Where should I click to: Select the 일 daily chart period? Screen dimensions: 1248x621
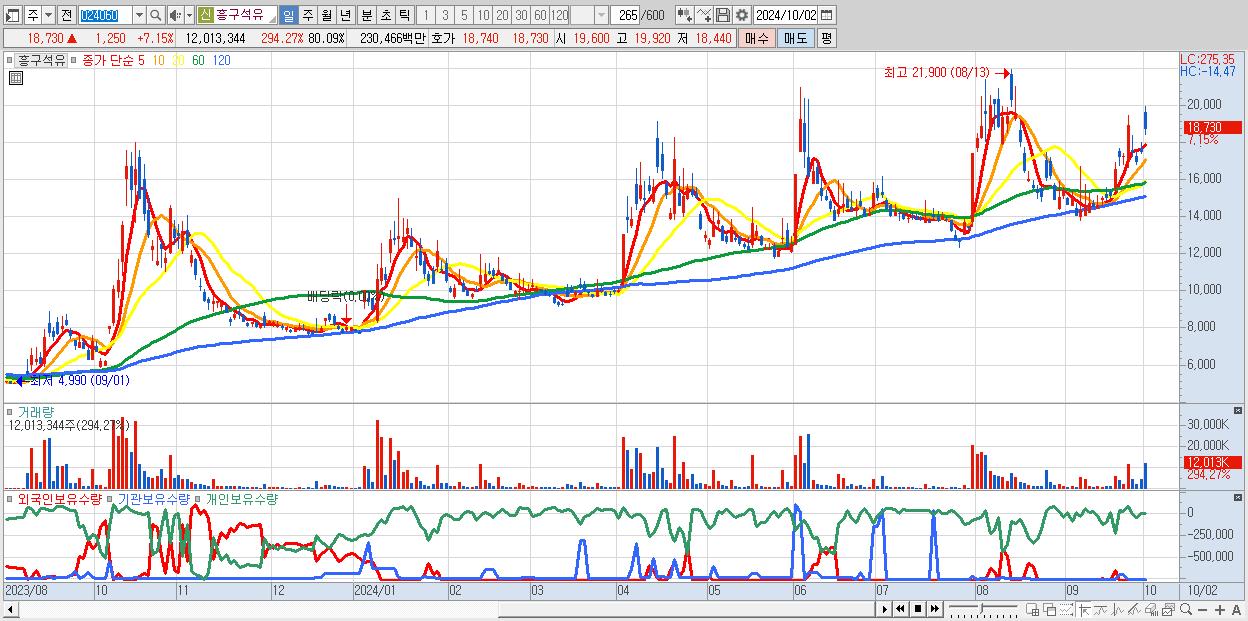coord(289,15)
